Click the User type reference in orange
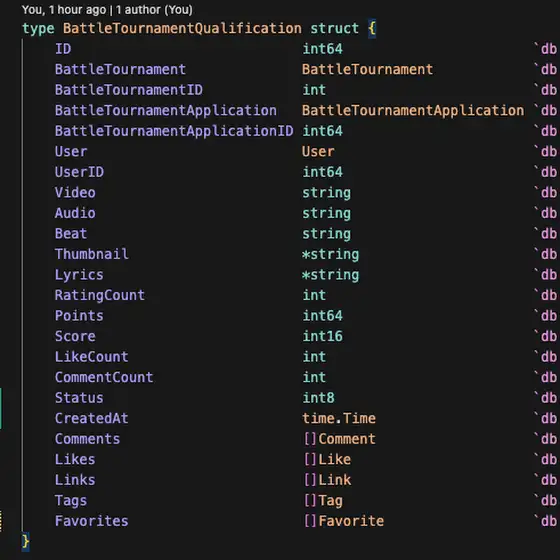The height and width of the screenshot is (560, 560). [318, 151]
